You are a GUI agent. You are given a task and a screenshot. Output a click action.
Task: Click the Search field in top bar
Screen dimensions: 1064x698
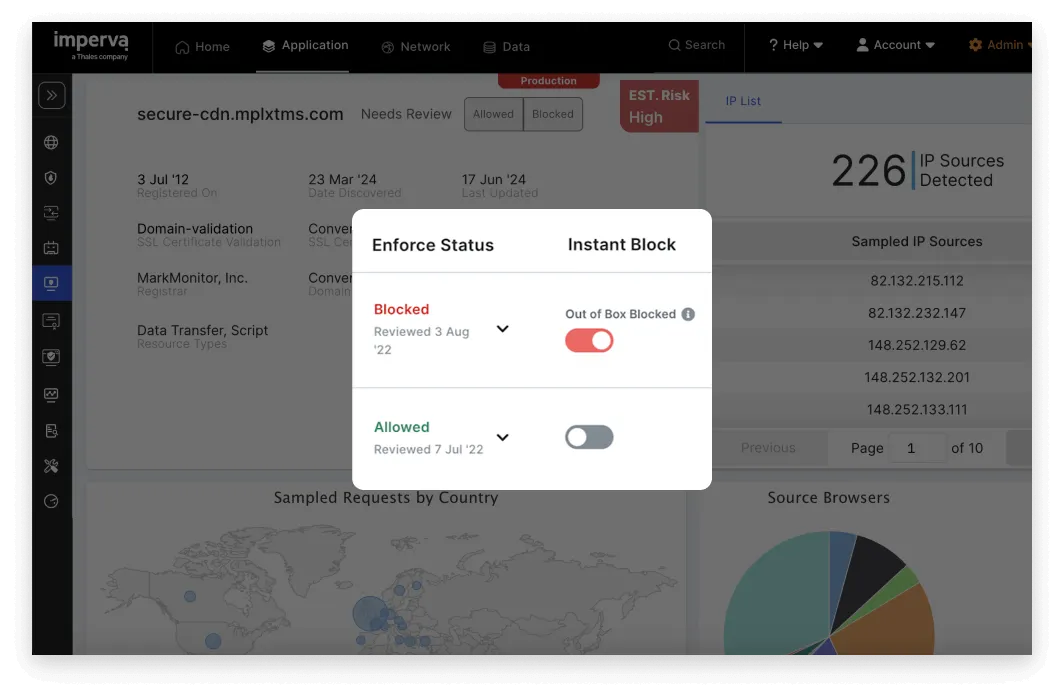697,45
